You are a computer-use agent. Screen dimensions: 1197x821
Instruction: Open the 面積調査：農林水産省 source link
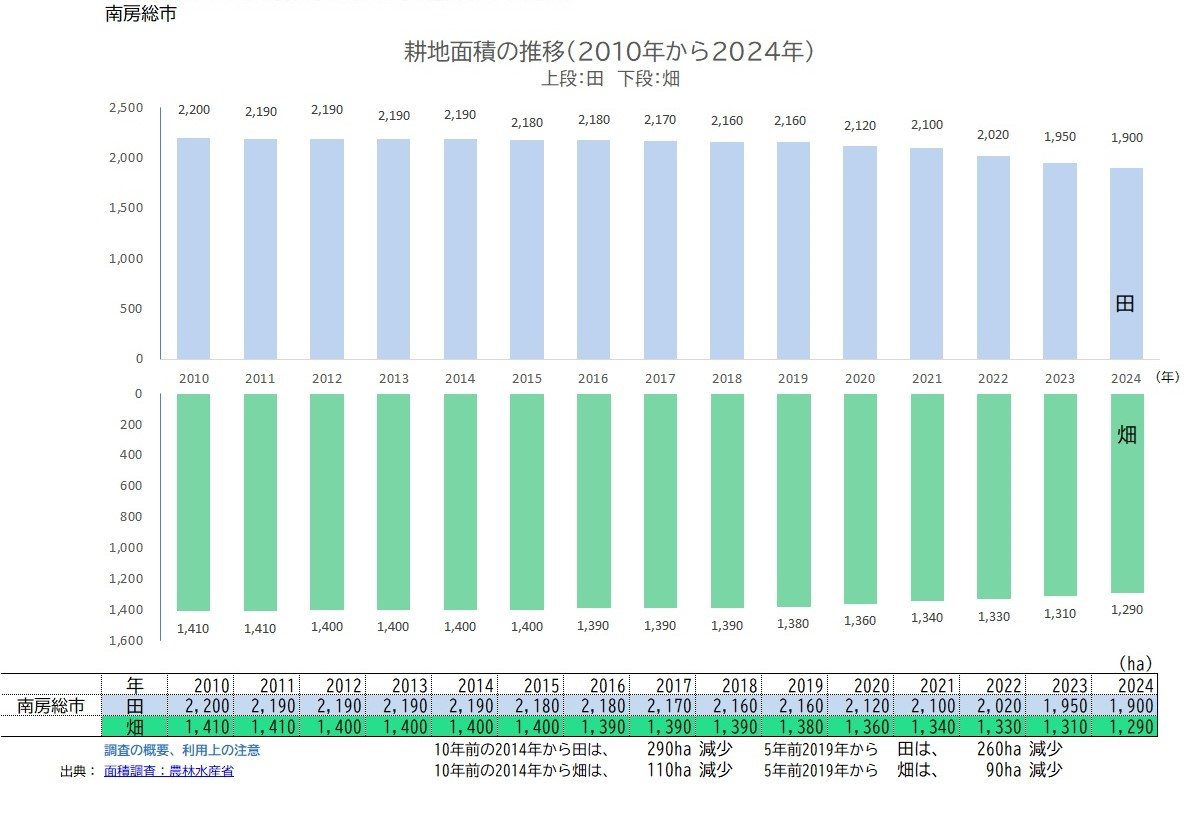[168, 771]
